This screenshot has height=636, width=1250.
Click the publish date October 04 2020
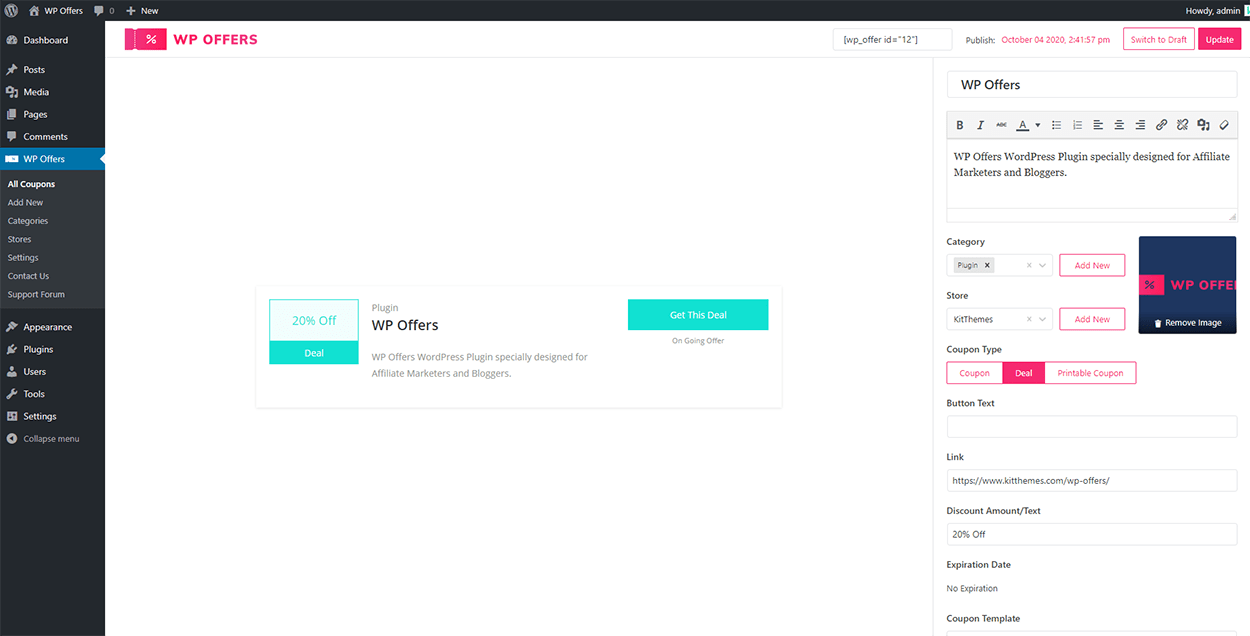[1055, 40]
